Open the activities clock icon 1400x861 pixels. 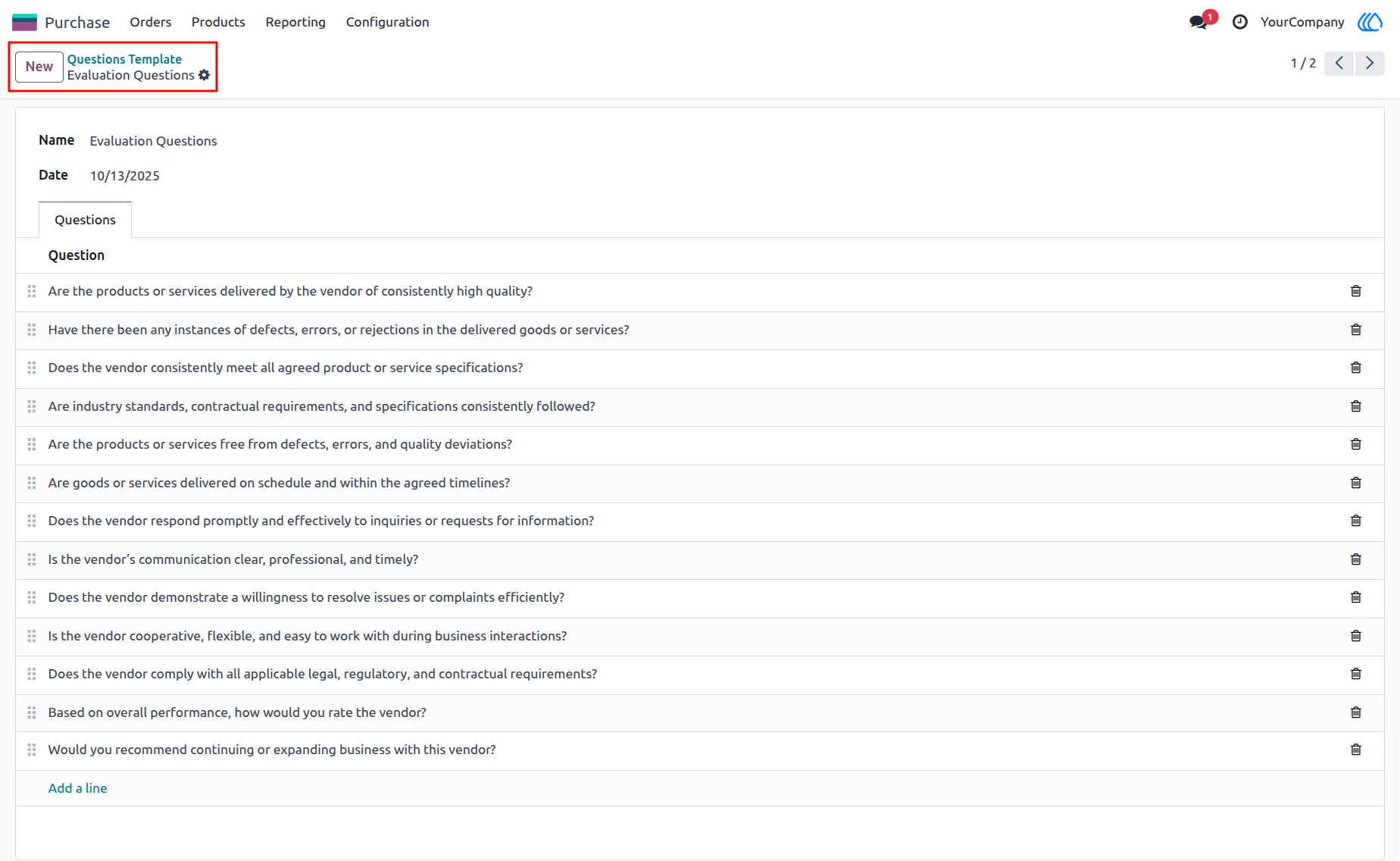[1240, 22]
